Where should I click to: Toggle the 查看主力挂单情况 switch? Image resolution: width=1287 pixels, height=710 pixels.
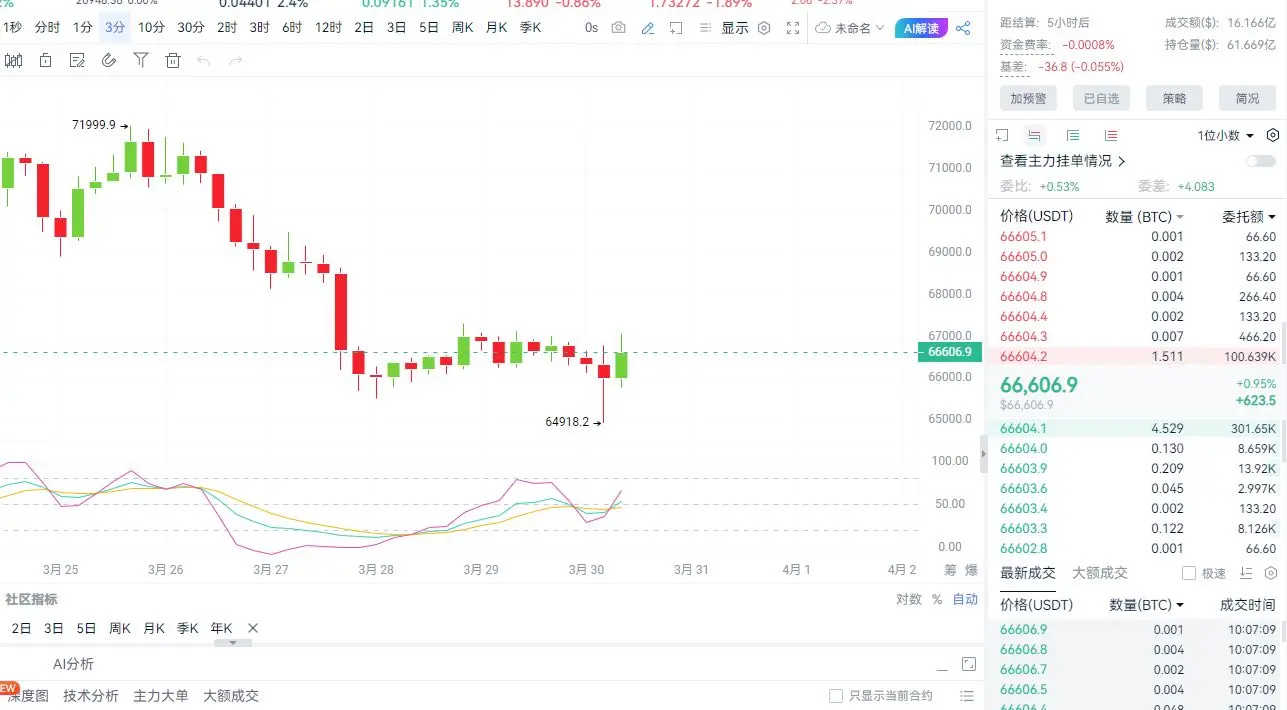(x=1261, y=161)
